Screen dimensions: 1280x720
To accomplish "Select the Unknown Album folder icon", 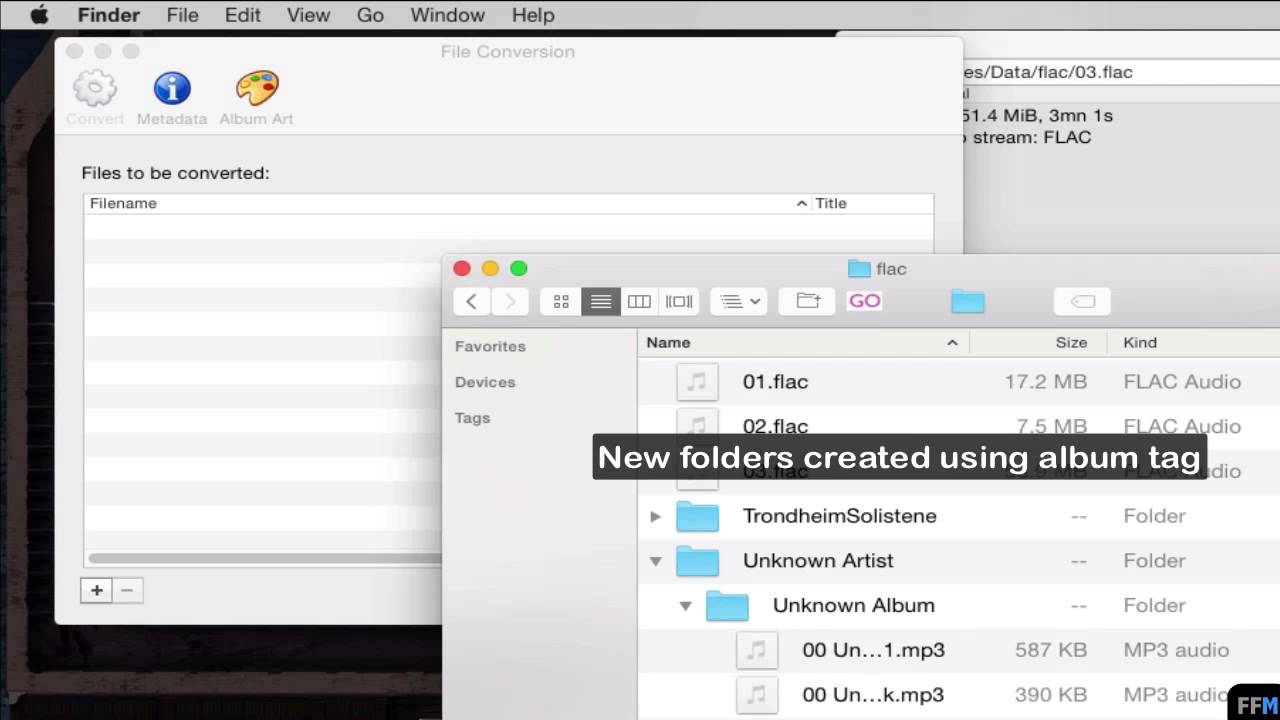I will 727,605.
